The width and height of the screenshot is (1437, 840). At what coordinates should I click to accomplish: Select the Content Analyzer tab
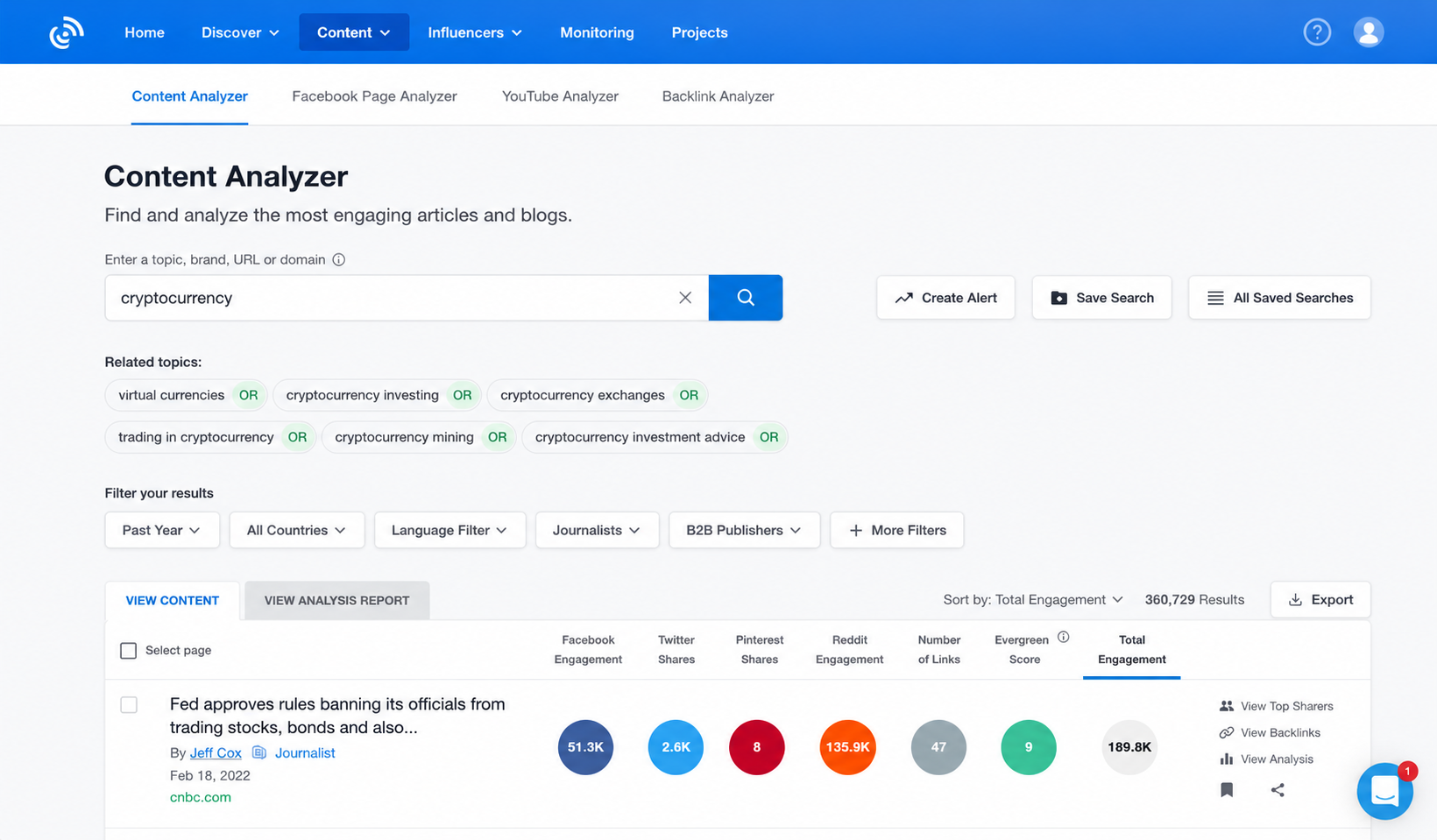[x=189, y=96]
